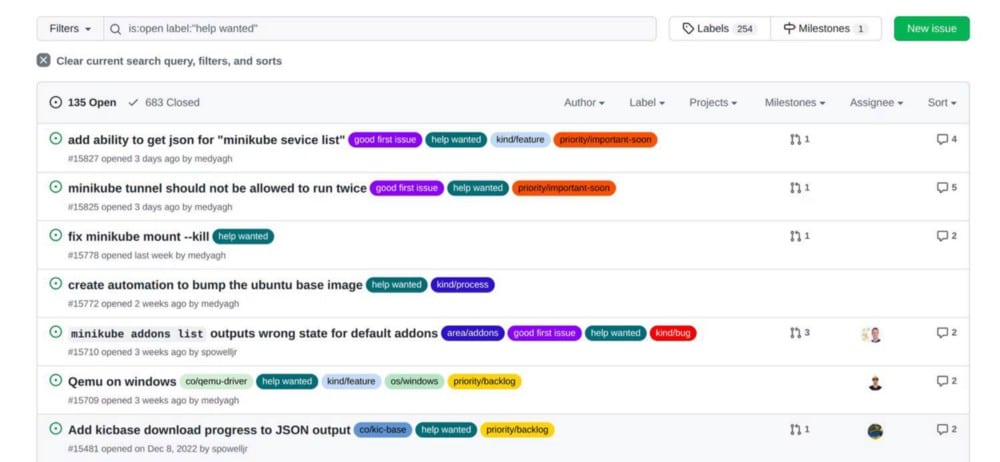Click the issue search query field

[380, 29]
